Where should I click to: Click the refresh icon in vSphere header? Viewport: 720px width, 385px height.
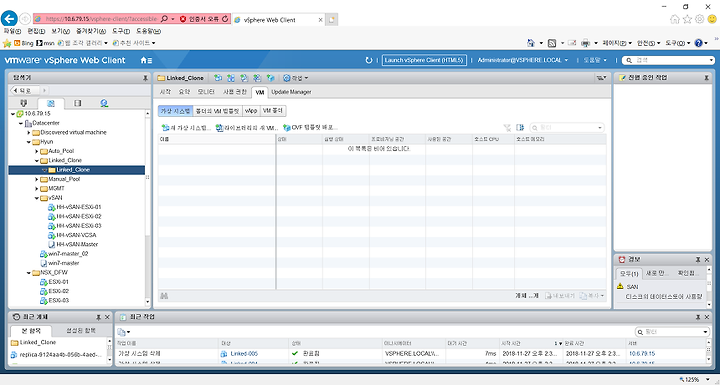click(x=368, y=60)
